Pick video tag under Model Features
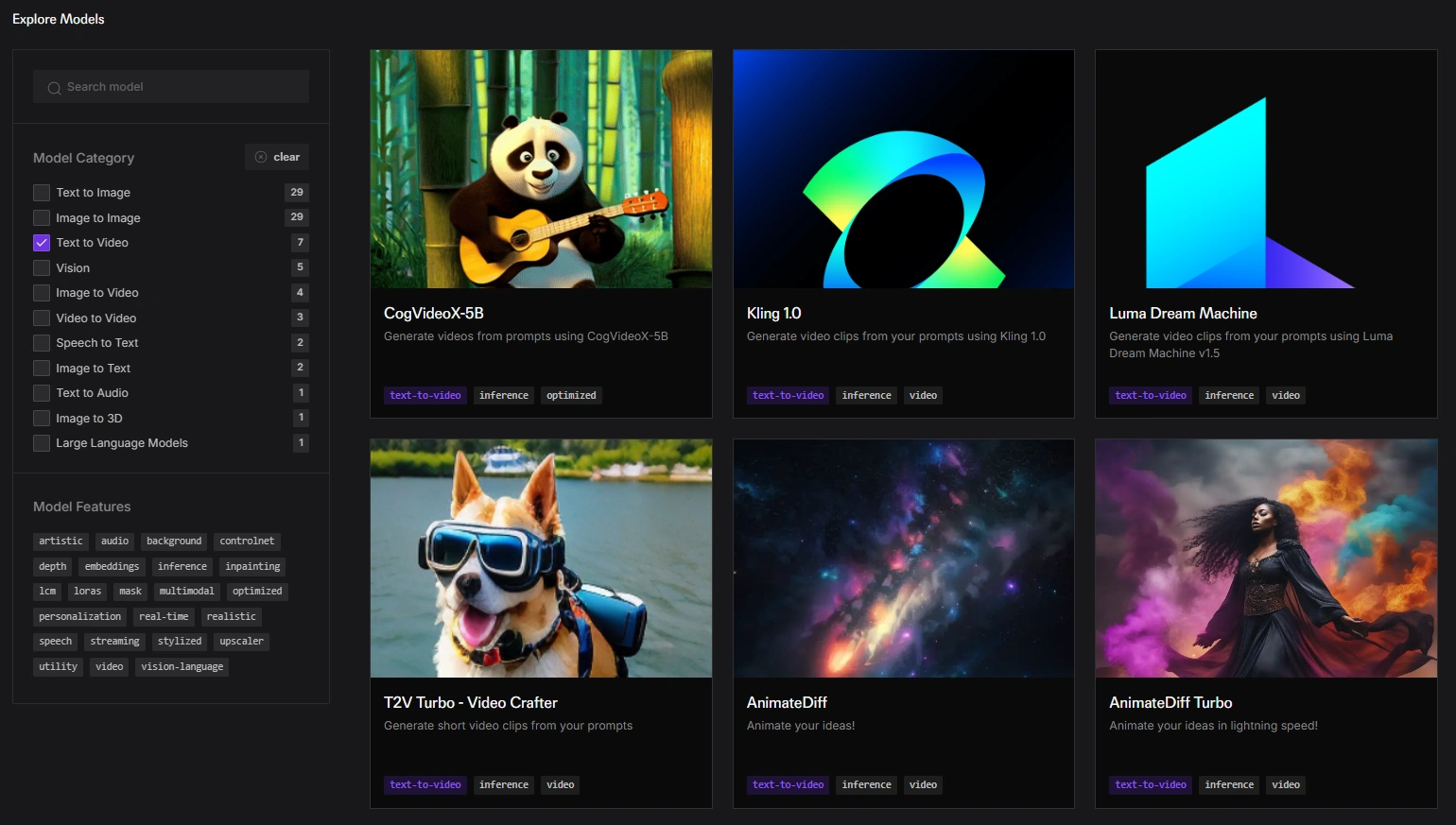Image resolution: width=1456 pixels, height=825 pixels. pos(110,667)
